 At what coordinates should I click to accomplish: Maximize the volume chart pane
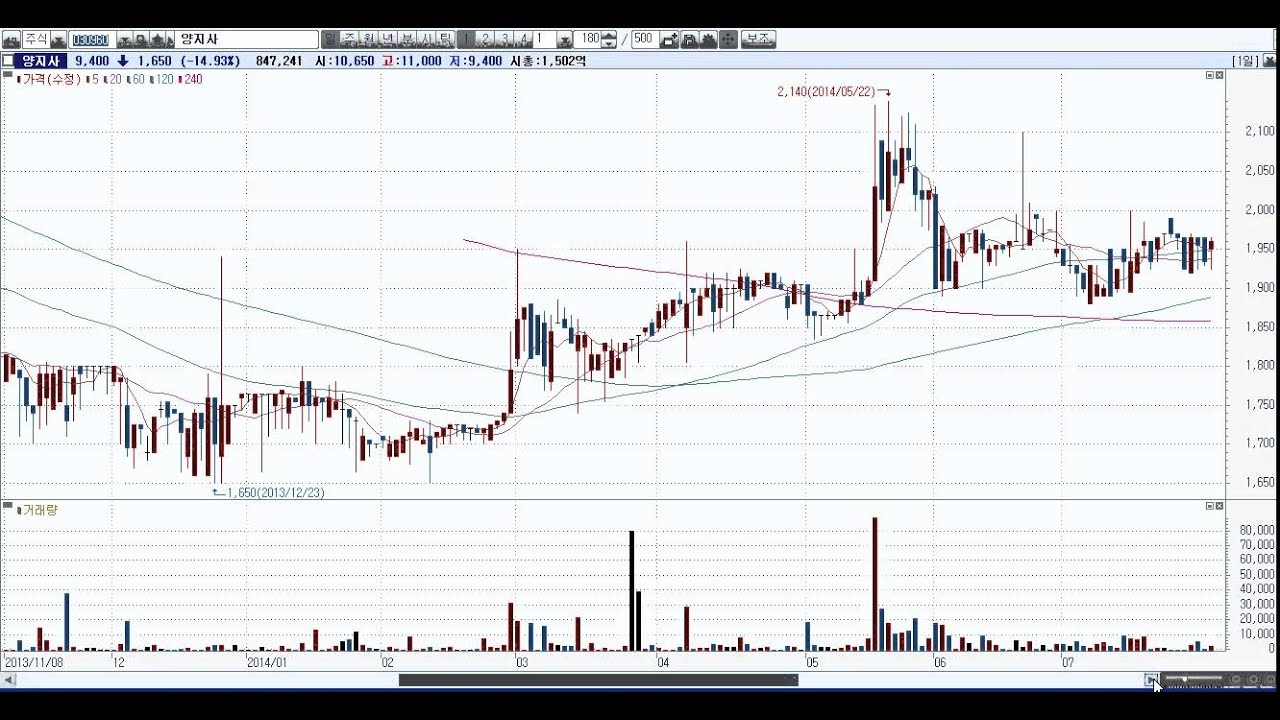tap(1210, 506)
